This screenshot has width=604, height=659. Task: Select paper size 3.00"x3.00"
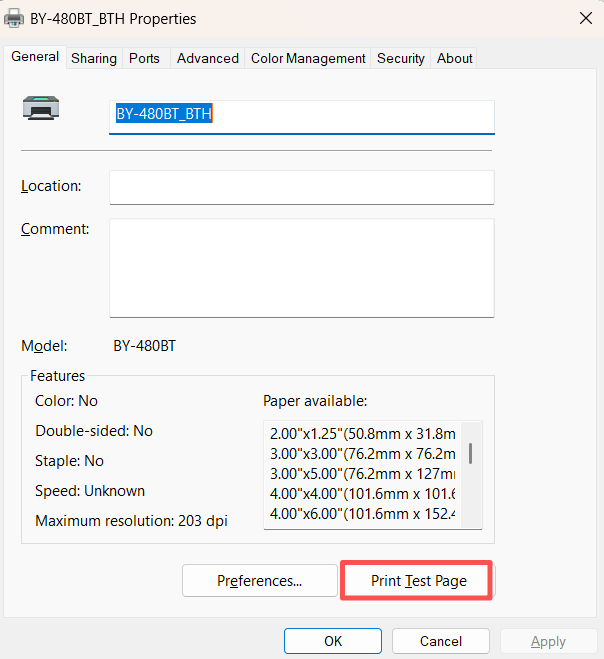tap(363, 454)
